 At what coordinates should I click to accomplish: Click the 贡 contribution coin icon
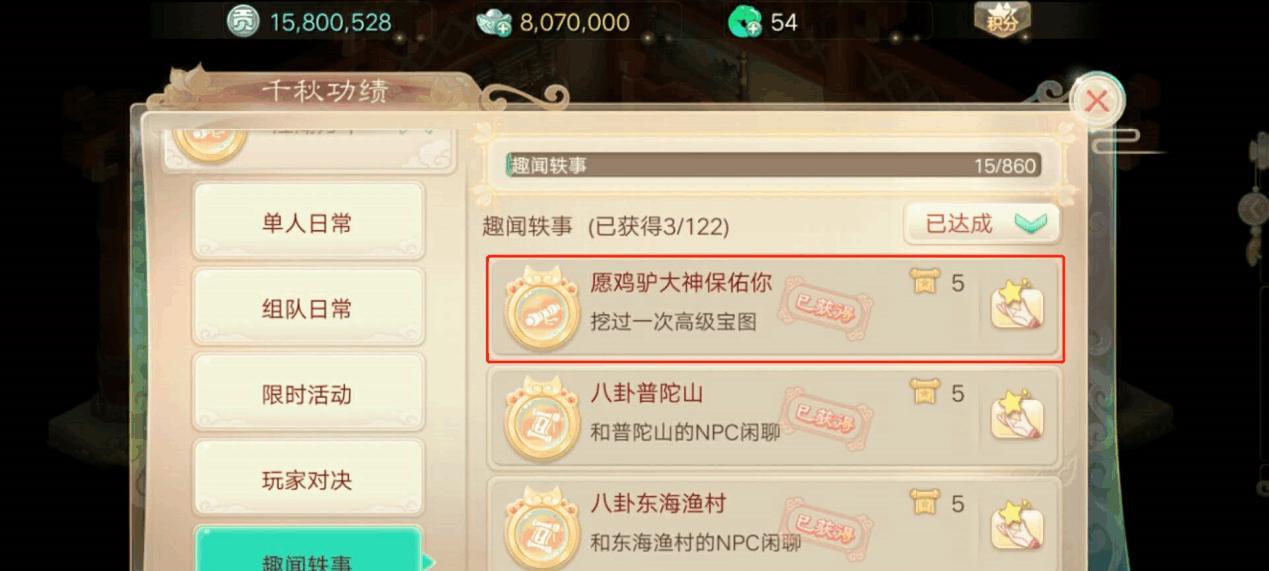coord(243,20)
